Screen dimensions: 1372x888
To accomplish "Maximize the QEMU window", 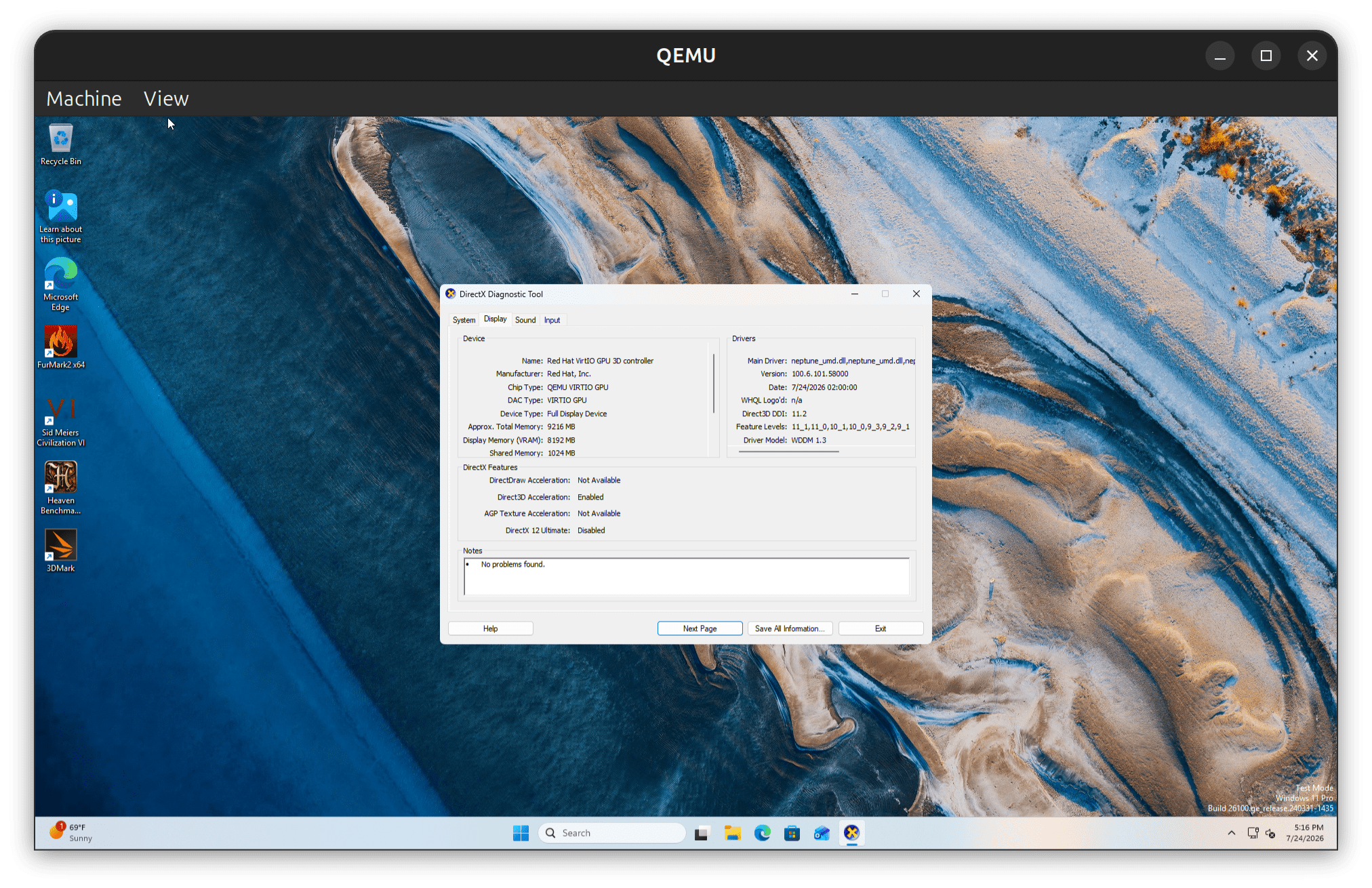I will click(1266, 56).
